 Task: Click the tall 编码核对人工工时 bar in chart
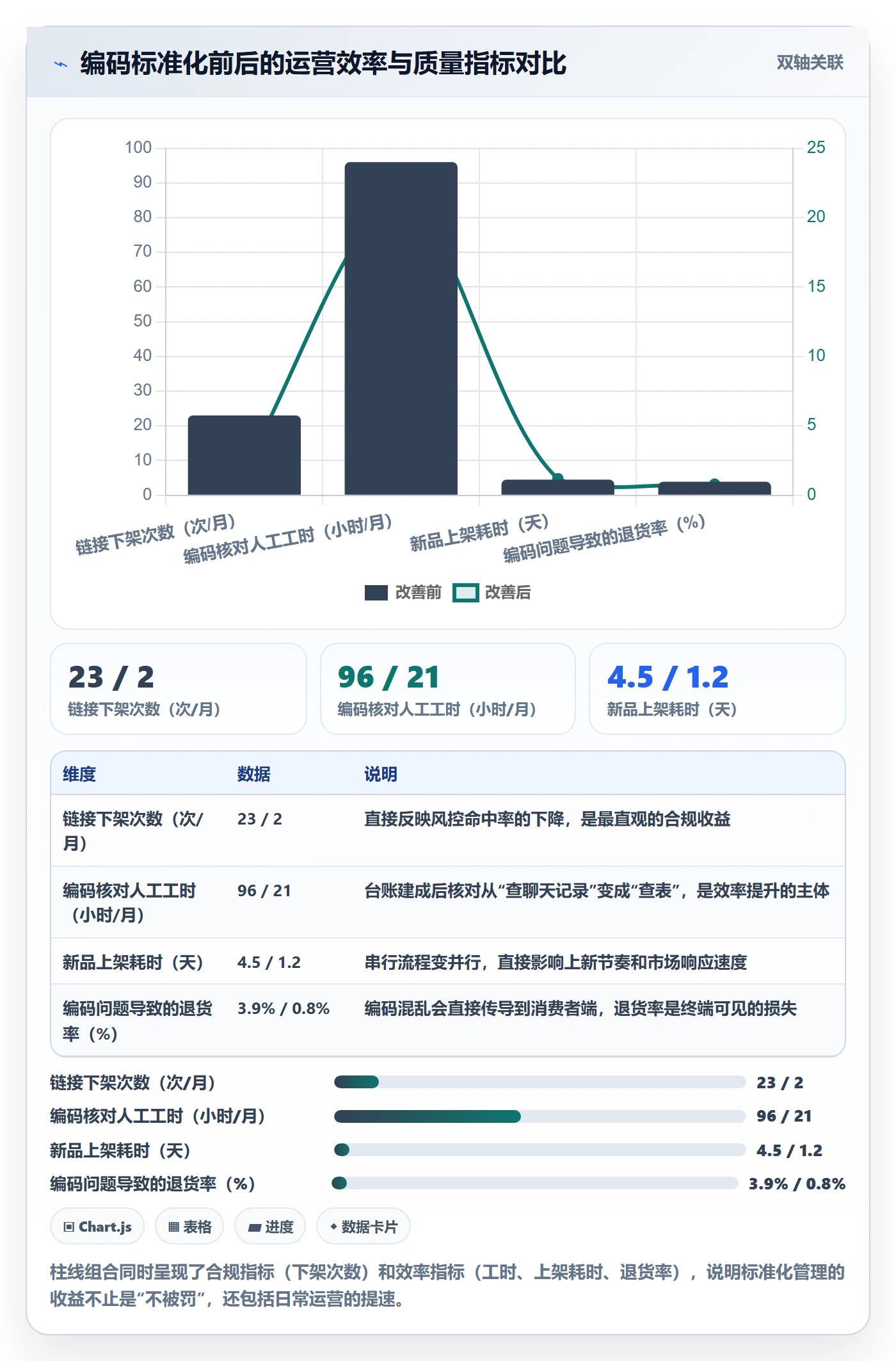point(401,328)
